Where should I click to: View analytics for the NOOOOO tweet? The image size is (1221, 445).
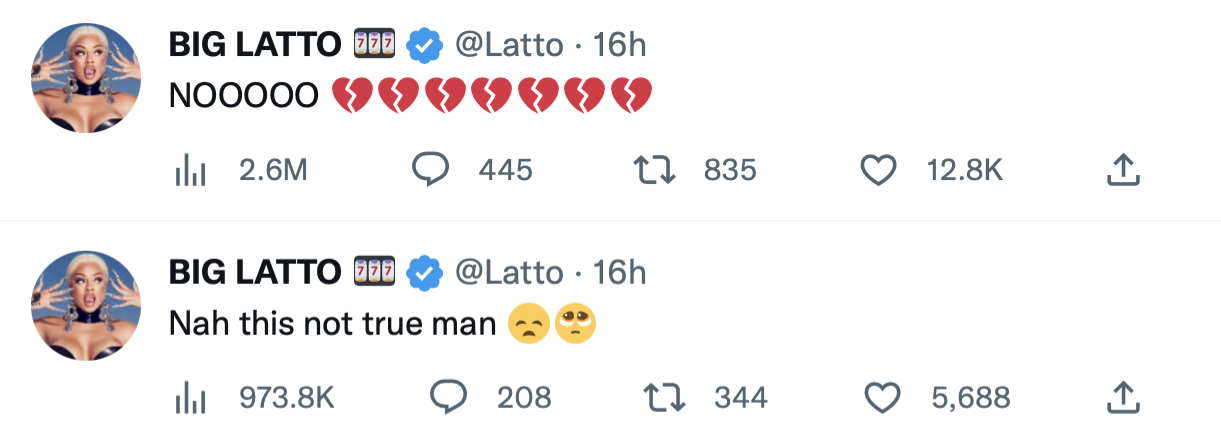click(x=190, y=171)
